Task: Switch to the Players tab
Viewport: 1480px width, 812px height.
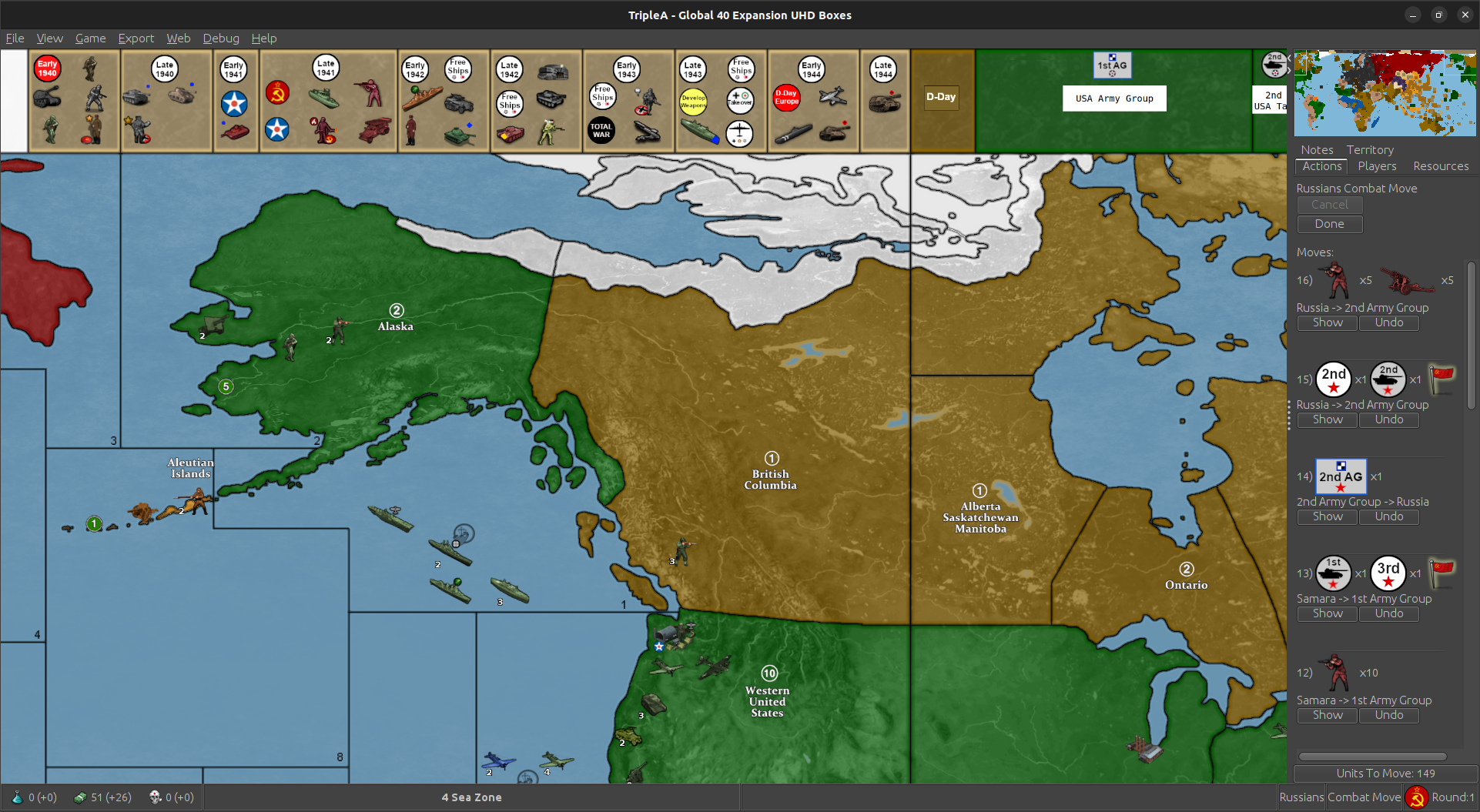Action: [1377, 166]
